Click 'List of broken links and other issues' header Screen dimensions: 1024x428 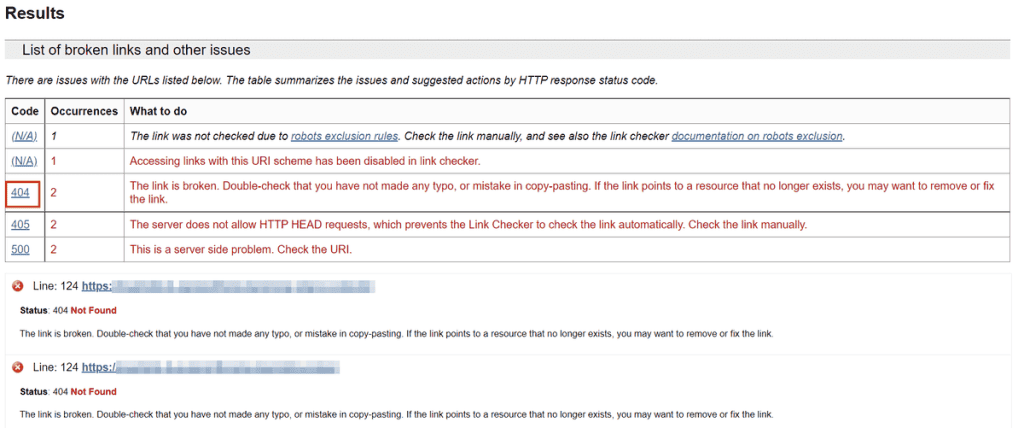tap(136, 50)
